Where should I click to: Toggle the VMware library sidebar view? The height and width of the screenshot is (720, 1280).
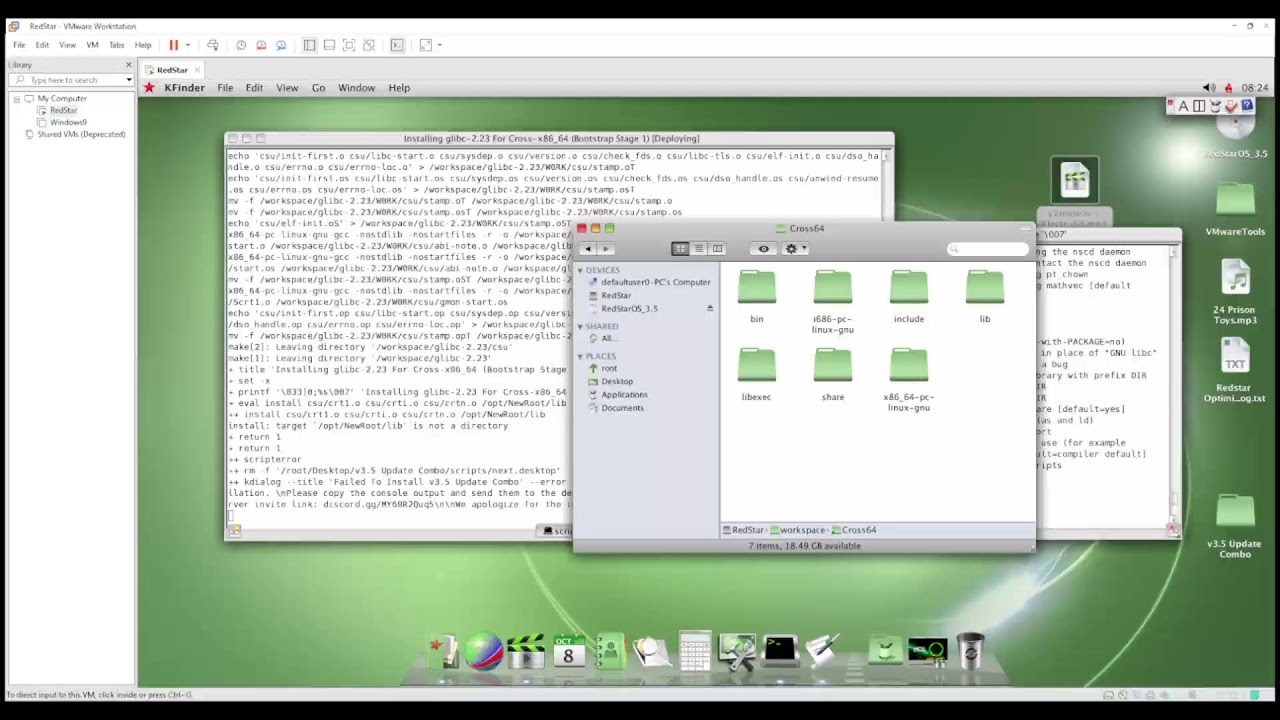[x=309, y=45]
